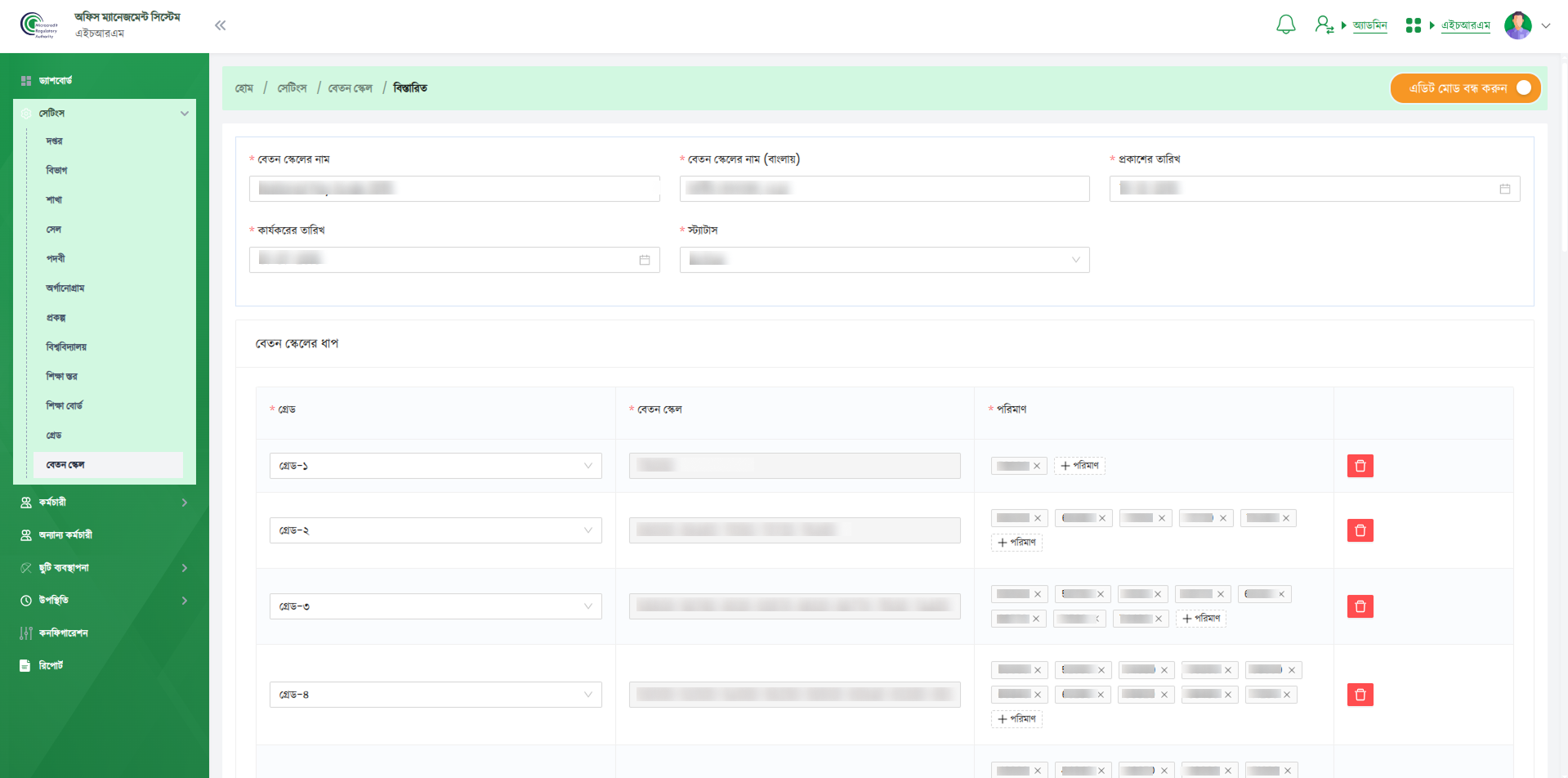Open রিপোর্ট from the sidebar
The width and height of the screenshot is (1568, 778).
click(51, 666)
